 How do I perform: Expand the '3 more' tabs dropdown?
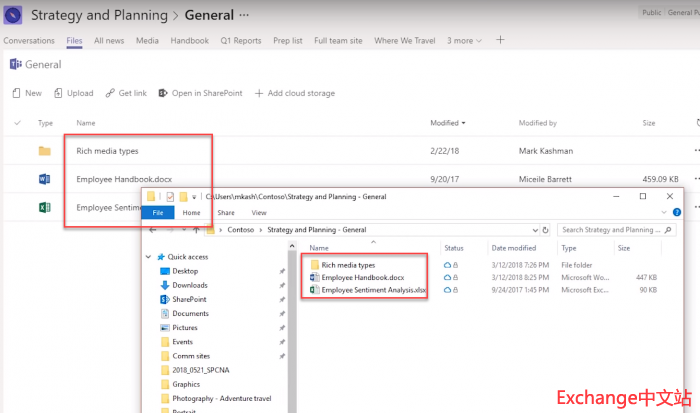[464, 41]
